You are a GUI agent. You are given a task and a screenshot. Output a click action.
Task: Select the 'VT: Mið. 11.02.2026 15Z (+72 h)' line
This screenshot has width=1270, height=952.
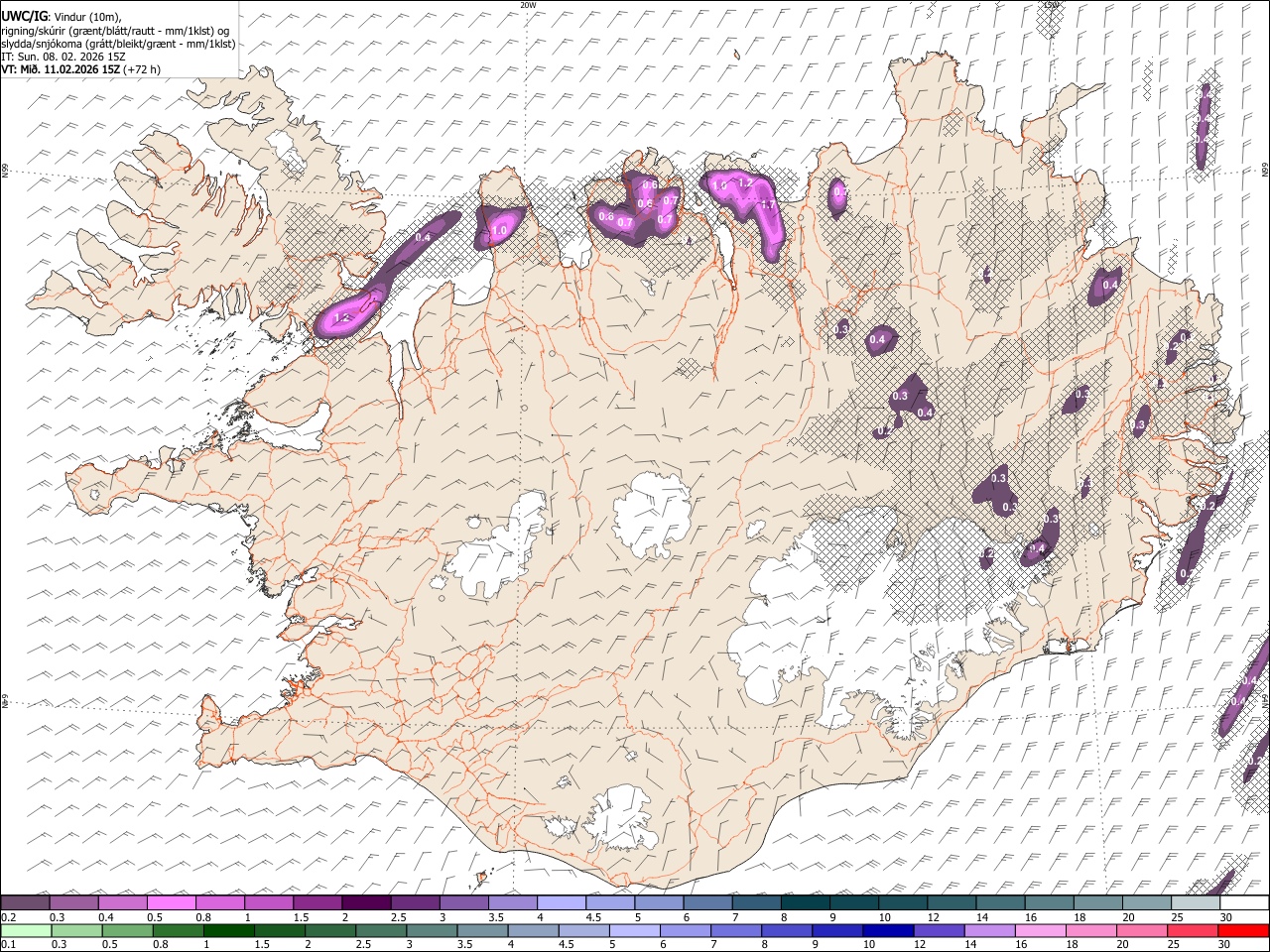coord(80,69)
